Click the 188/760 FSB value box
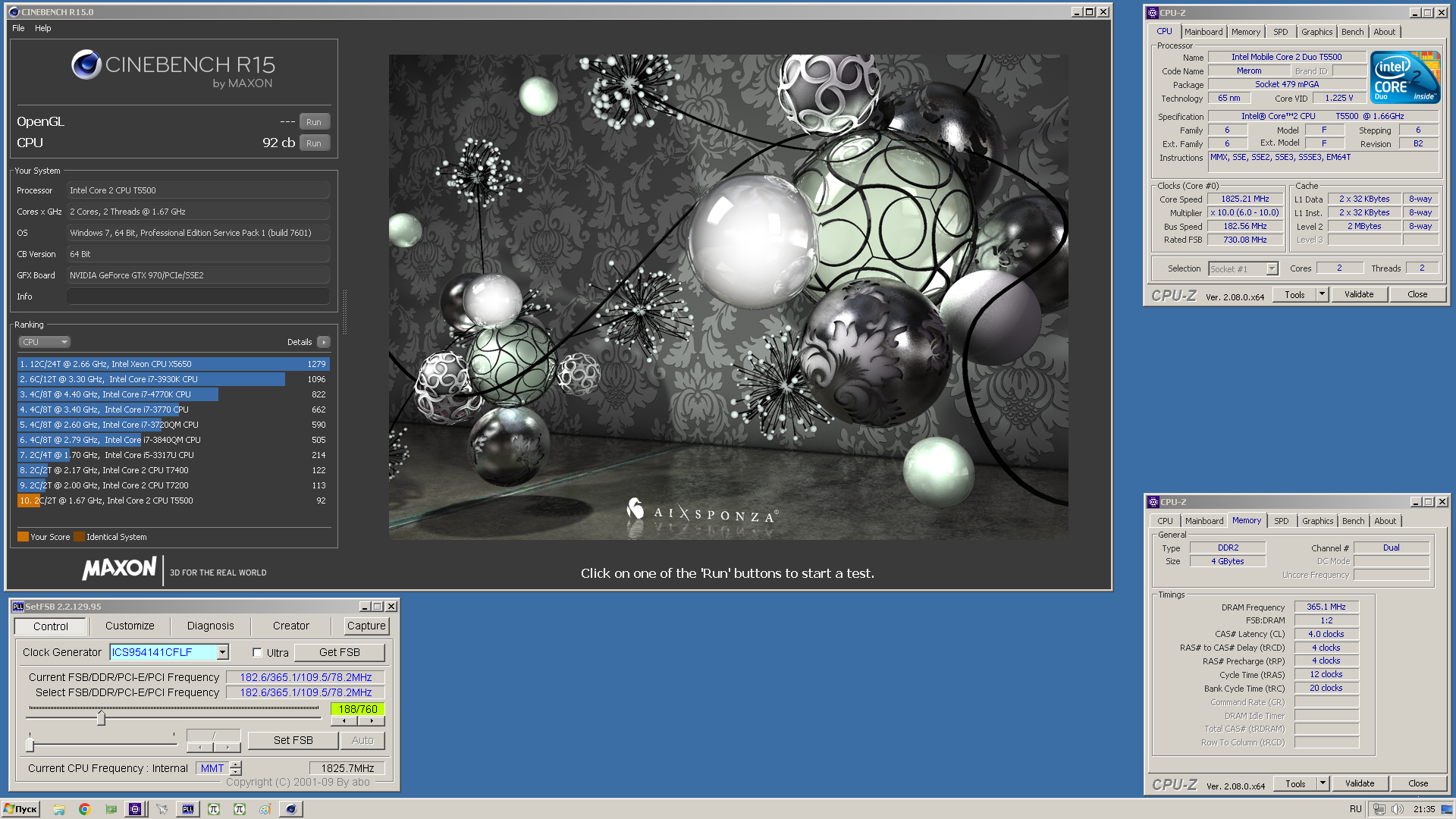The height and width of the screenshot is (819, 1456). 358,709
